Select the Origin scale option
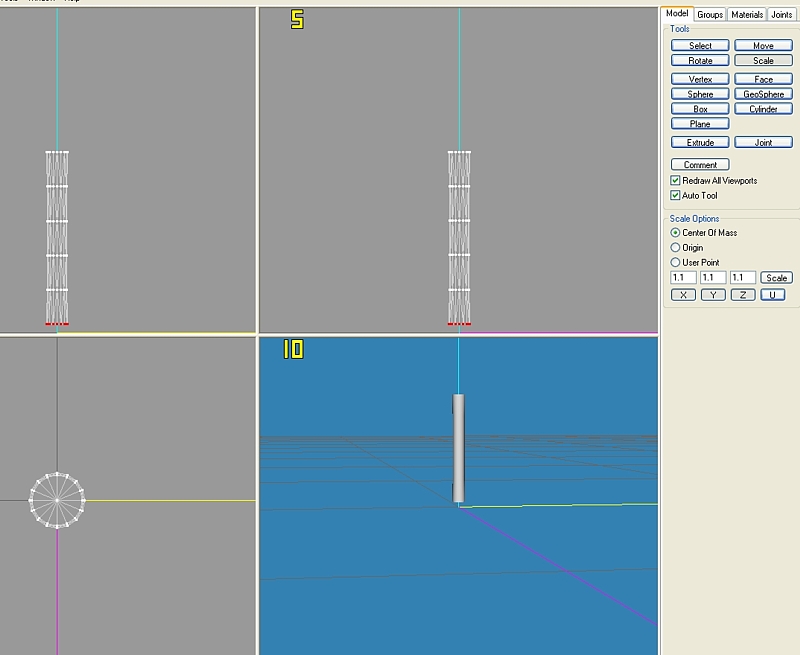This screenshot has width=800, height=655. (x=675, y=247)
